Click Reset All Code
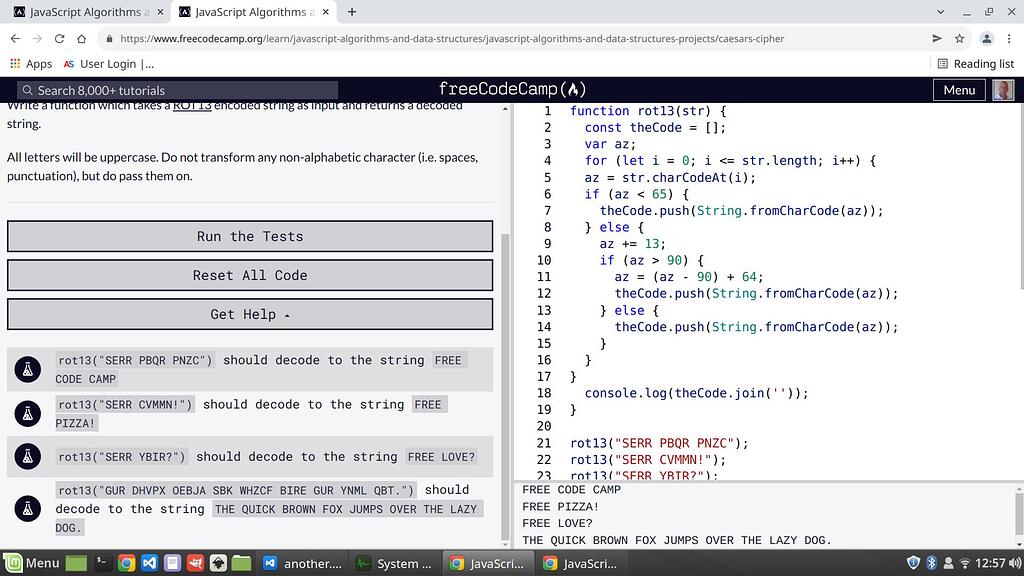This screenshot has height=576, width=1024. point(249,275)
